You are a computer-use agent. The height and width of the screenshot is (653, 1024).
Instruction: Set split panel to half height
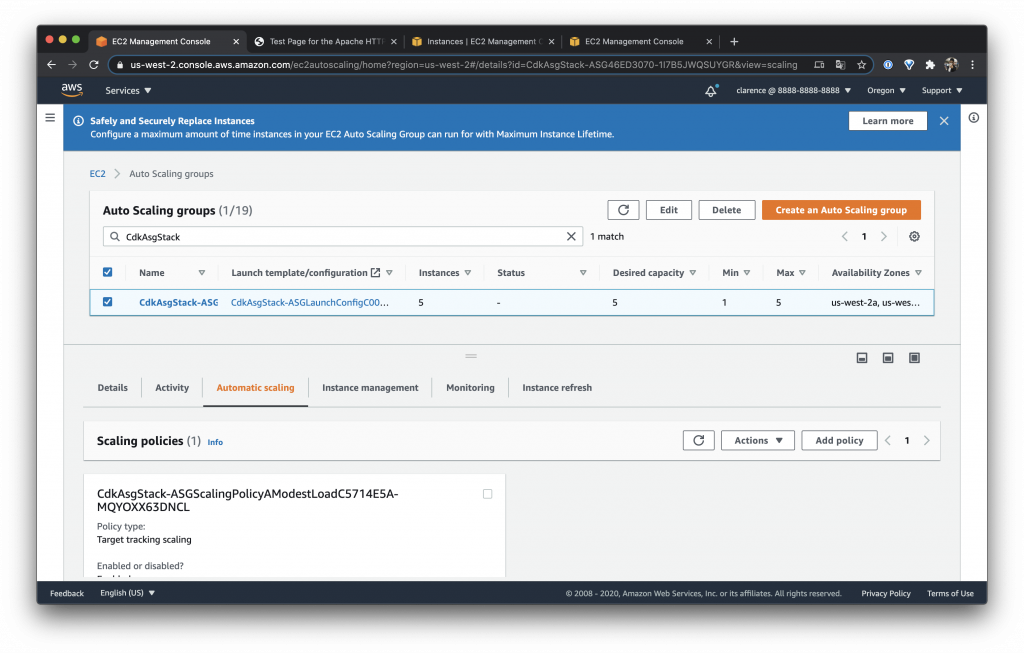pos(888,358)
